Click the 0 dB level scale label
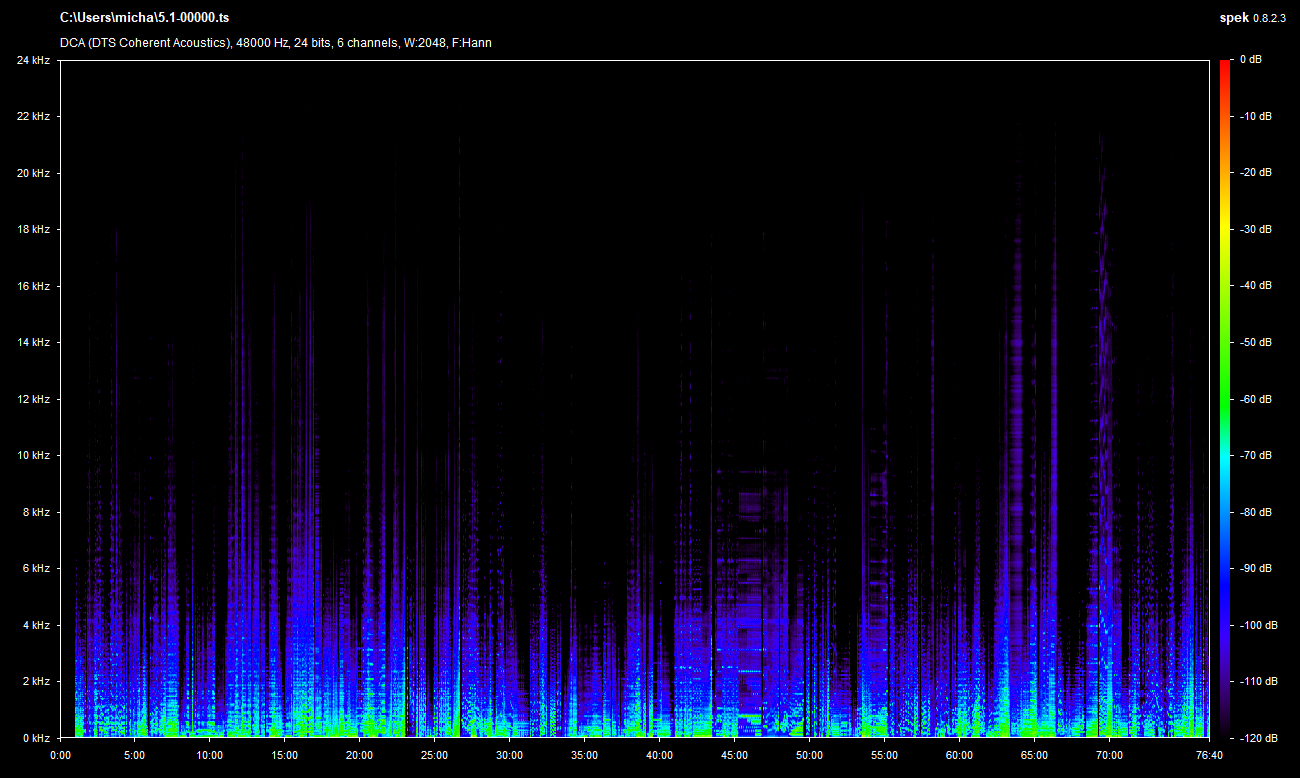1300x778 pixels. (x=1250, y=60)
